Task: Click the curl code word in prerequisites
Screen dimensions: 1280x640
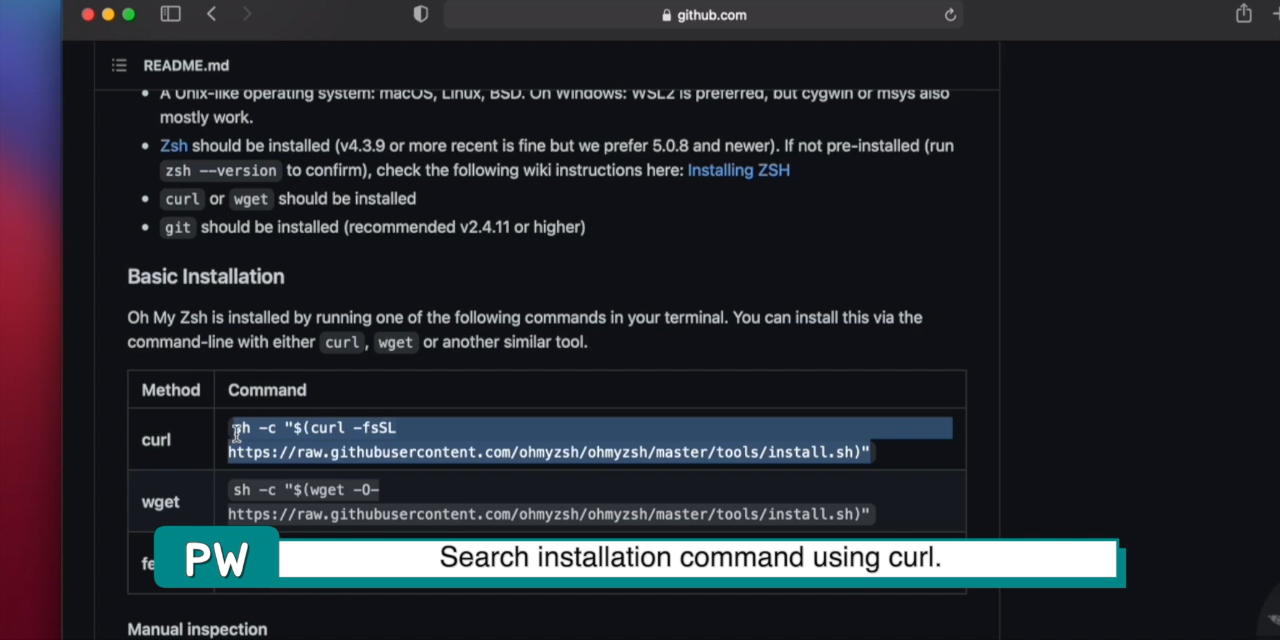Action: click(182, 199)
